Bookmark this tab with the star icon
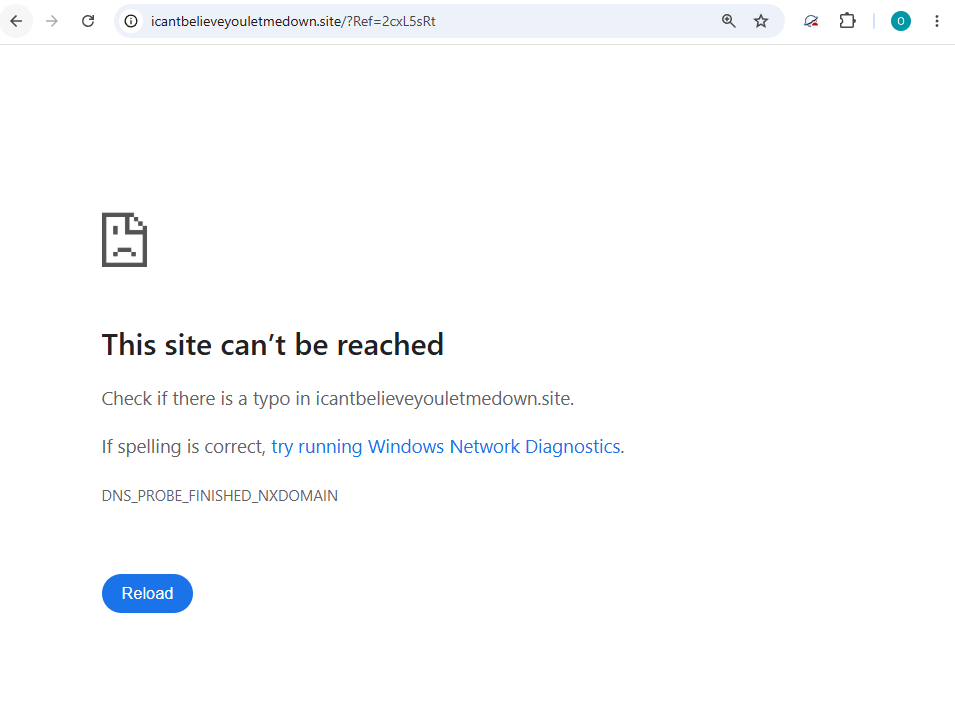The height and width of the screenshot is (712, 955). (761, 21)
